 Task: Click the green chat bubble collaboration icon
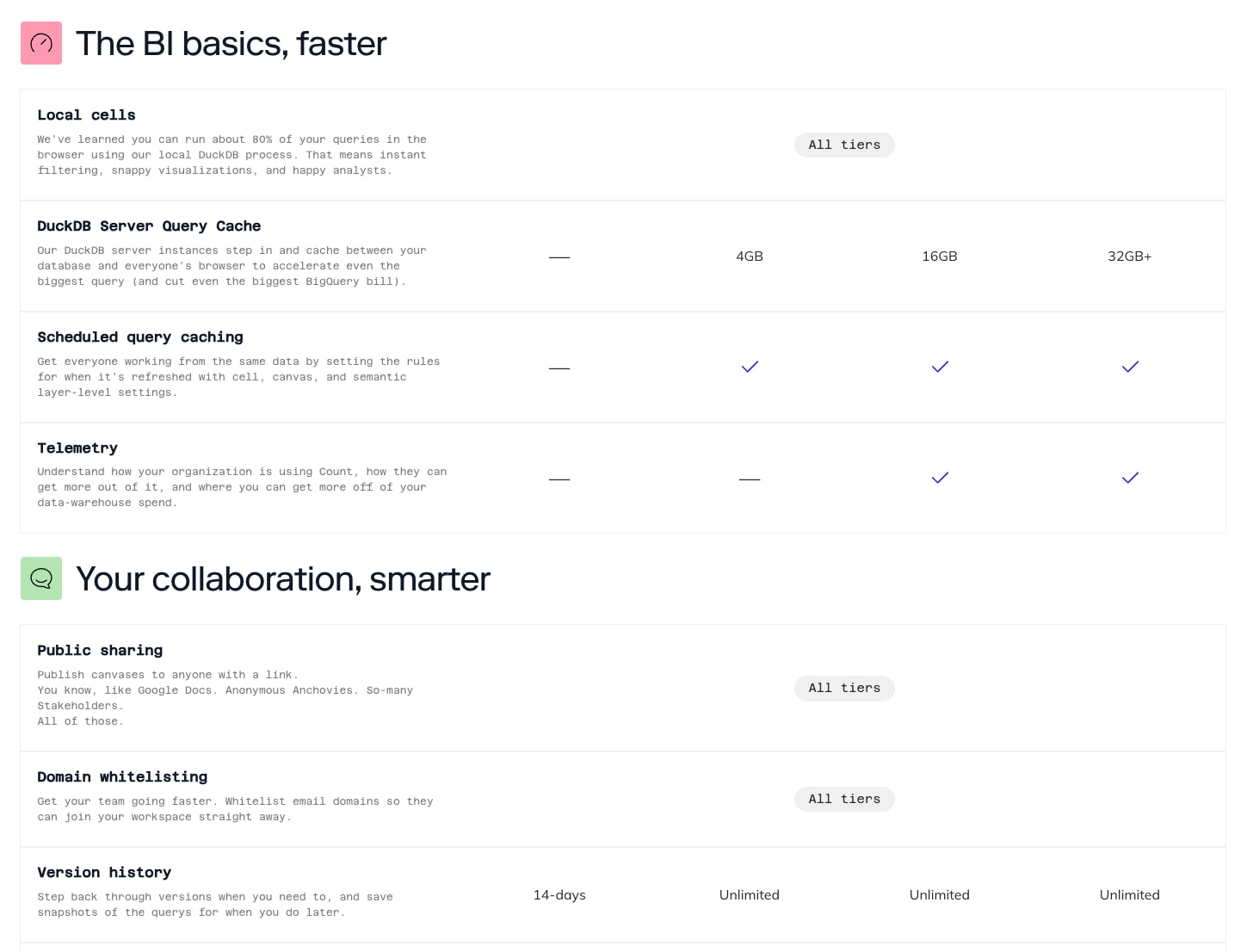[x=41, y=578]
